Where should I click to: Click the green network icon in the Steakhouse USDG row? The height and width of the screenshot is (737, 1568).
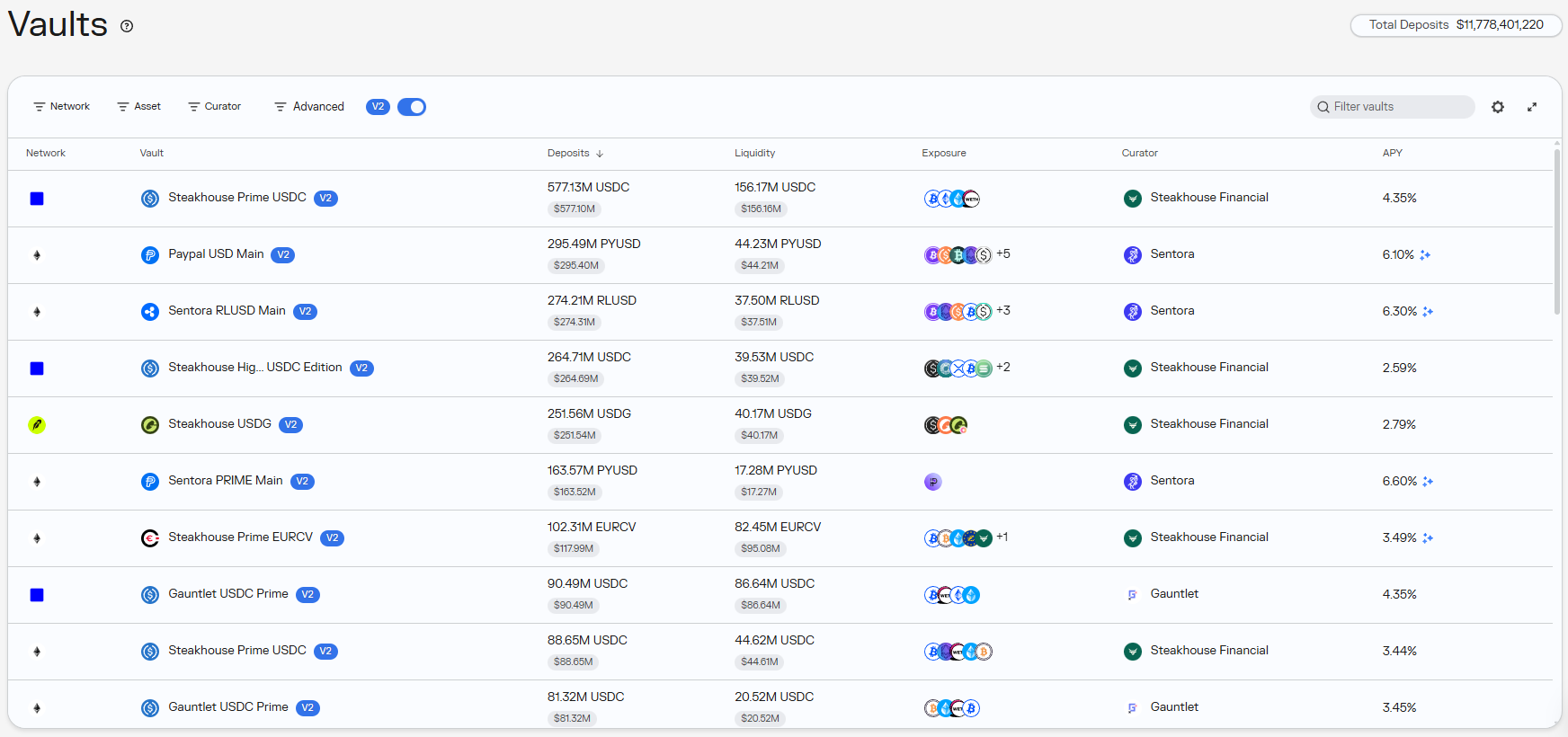coord(37,425)
